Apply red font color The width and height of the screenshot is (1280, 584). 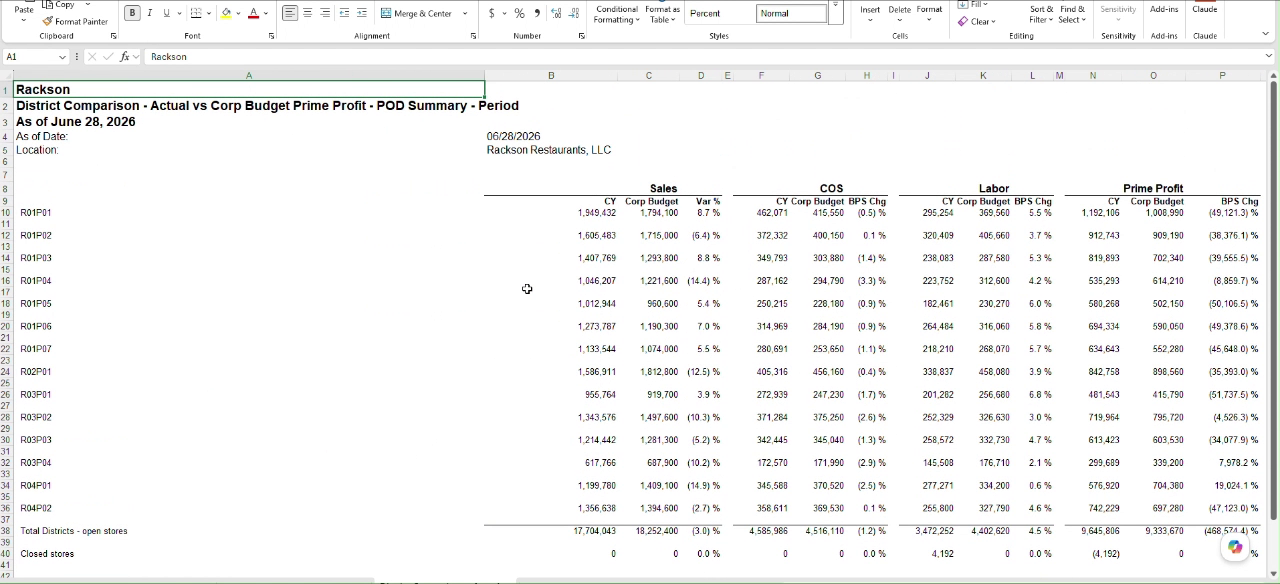pyautogui.click(x=253, y=13)
